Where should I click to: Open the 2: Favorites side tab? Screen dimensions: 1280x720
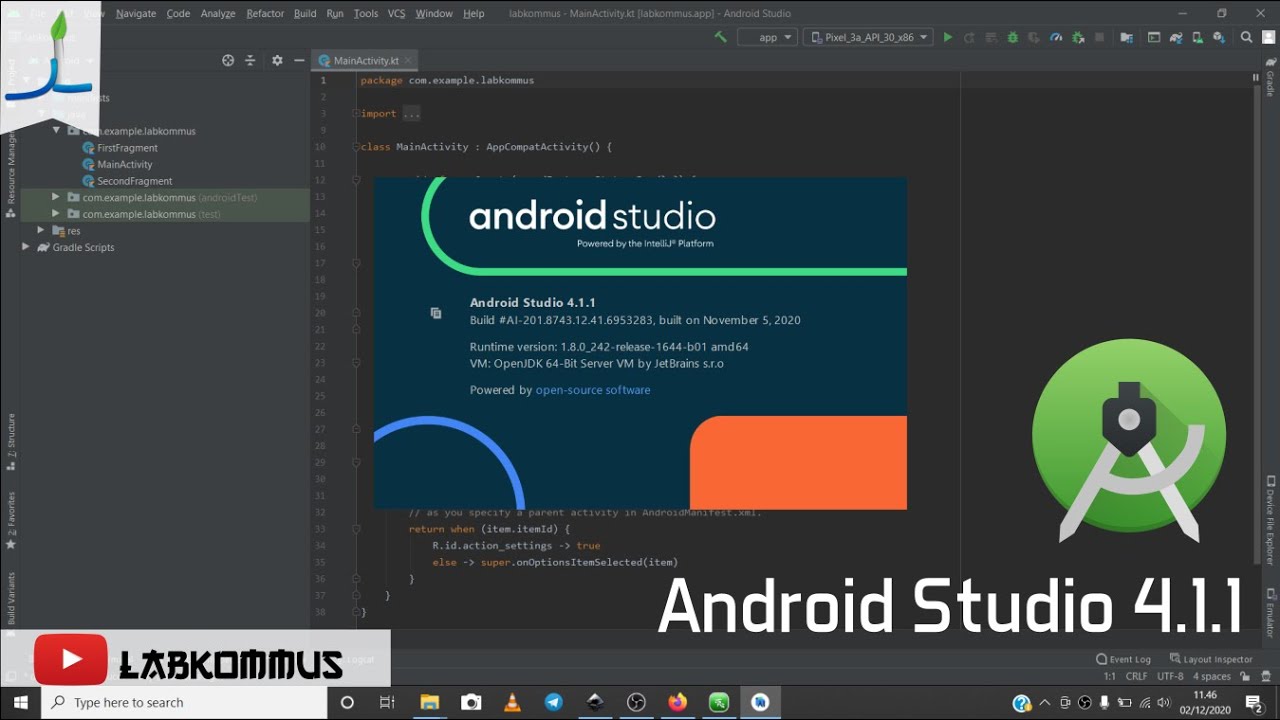(x=11, y=520)
